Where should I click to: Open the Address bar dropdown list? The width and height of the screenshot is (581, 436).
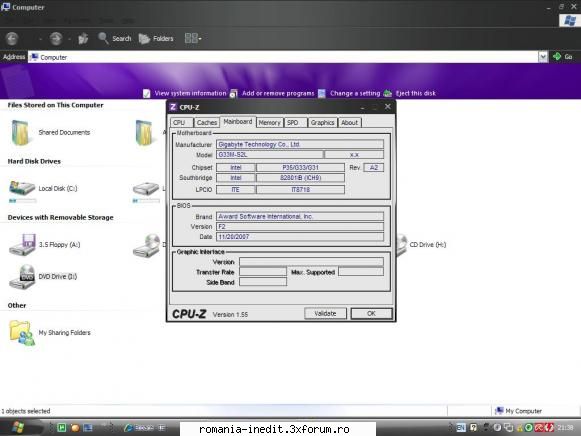pyautogui.click(x=543, y=57)
